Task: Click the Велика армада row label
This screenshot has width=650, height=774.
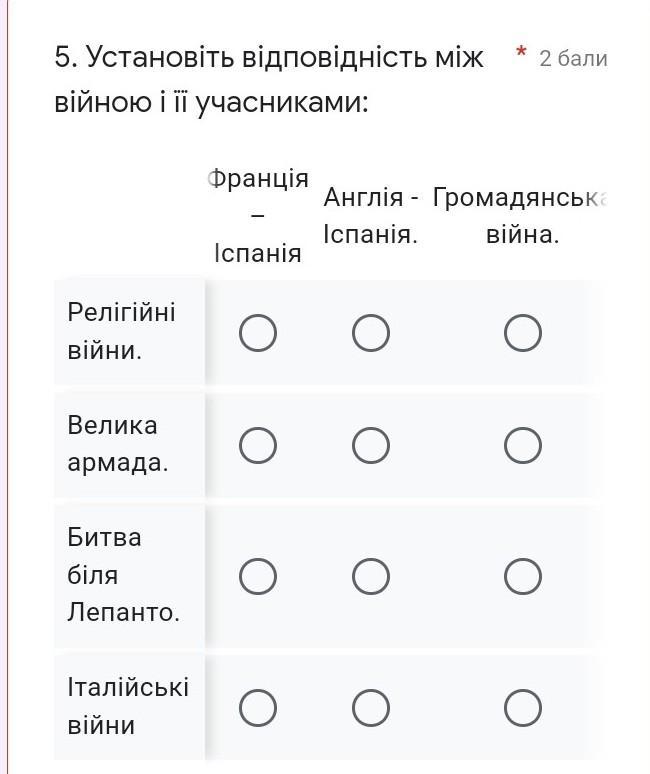Action: click(118, 444)
